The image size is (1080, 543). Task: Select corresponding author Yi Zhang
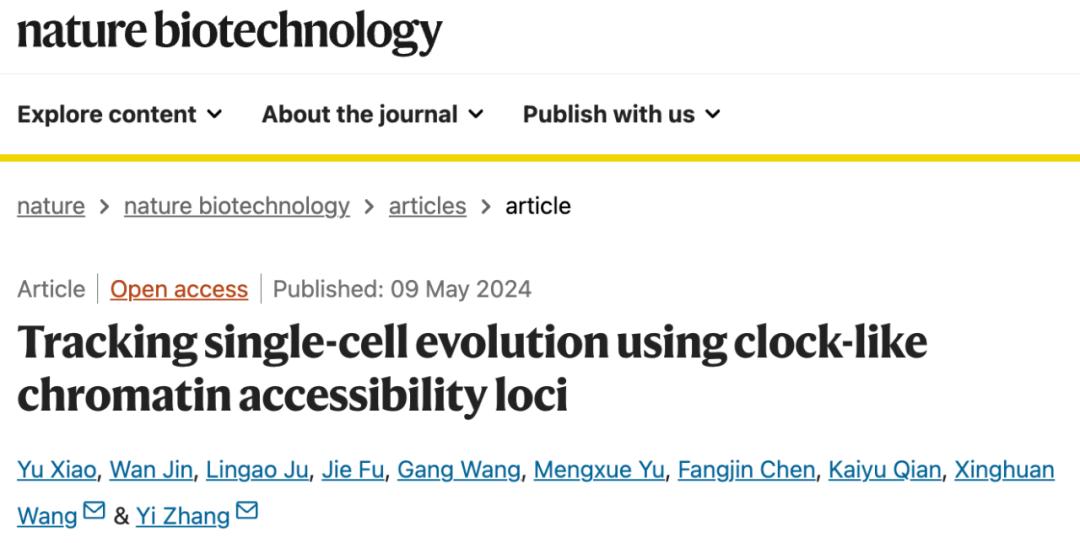pos(183,516)
